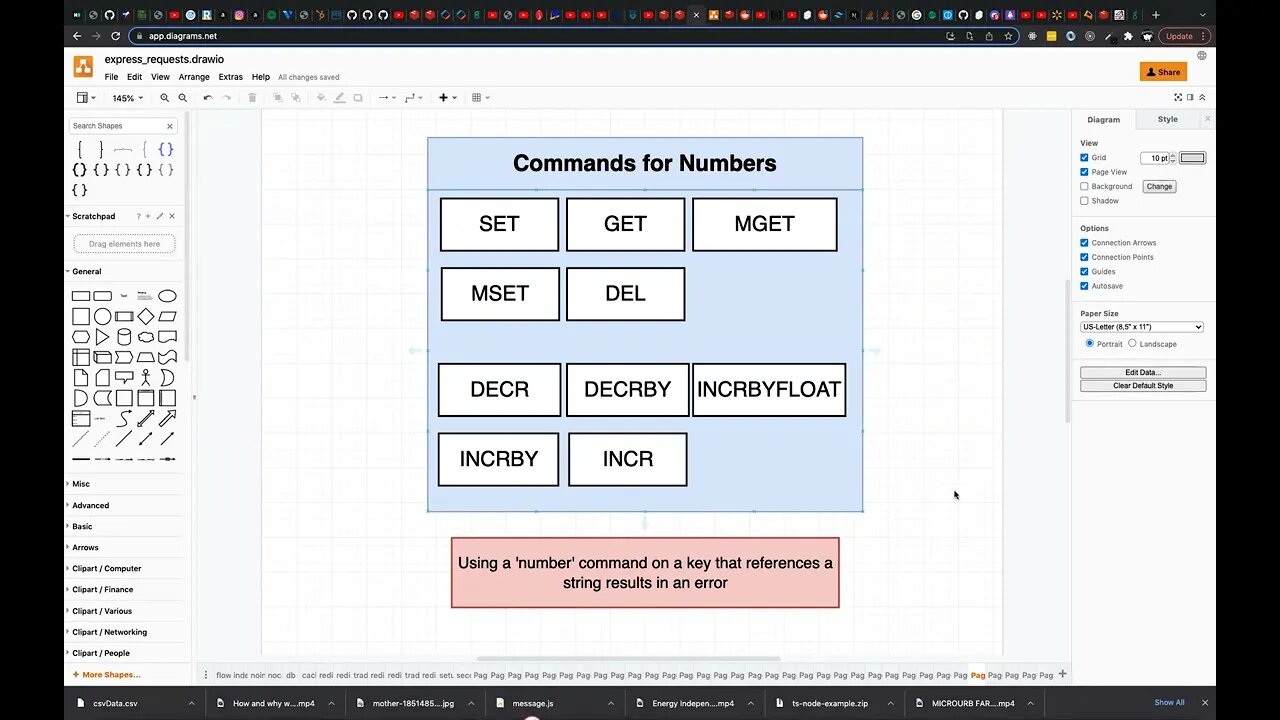Open the insert plus dropdown
The height and width of the screenshot is (720, 1280).
tap(447, 98)
